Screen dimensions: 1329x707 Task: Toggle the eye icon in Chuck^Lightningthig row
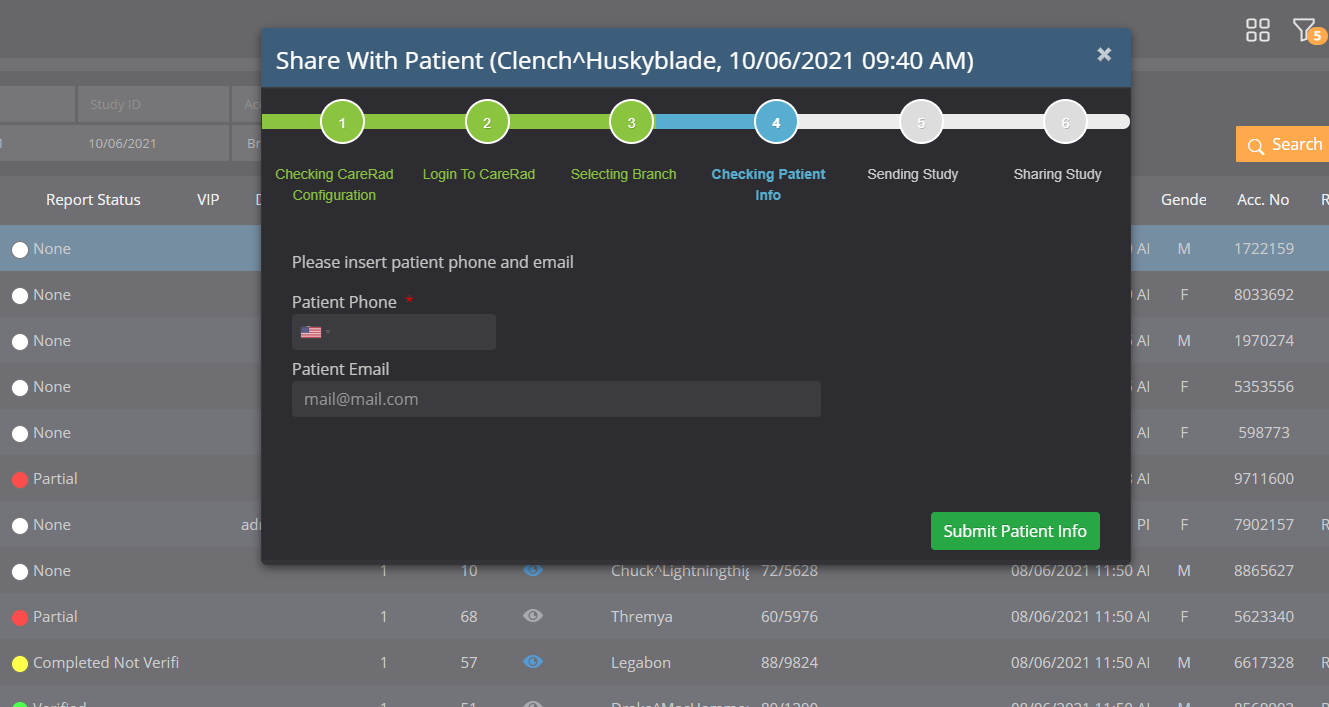pos(533,570)
